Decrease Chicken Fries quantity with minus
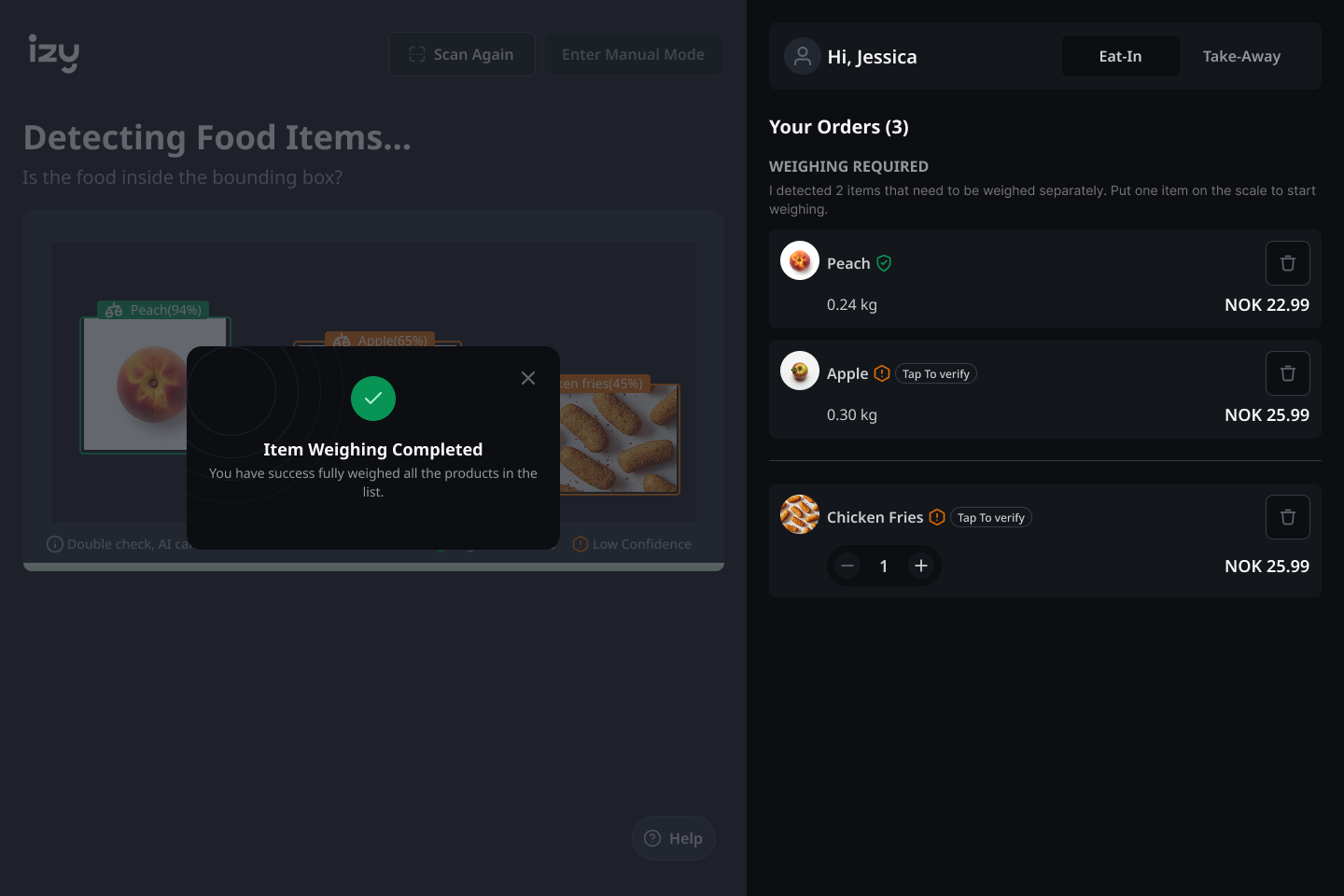 point(847,566)
